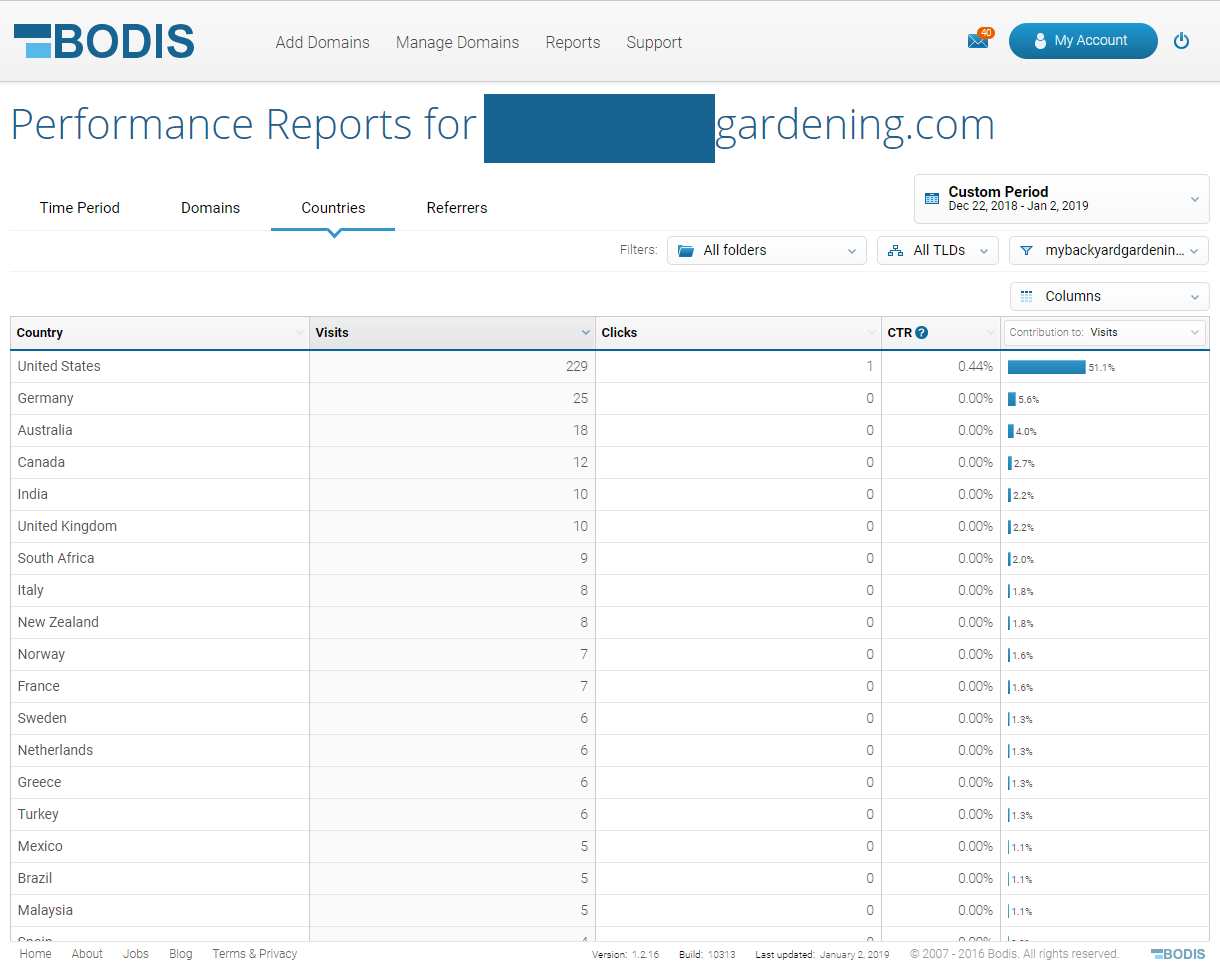Click the 40 unread messages badge
This screenshot has height=968, width=1220.
point(985,33)
